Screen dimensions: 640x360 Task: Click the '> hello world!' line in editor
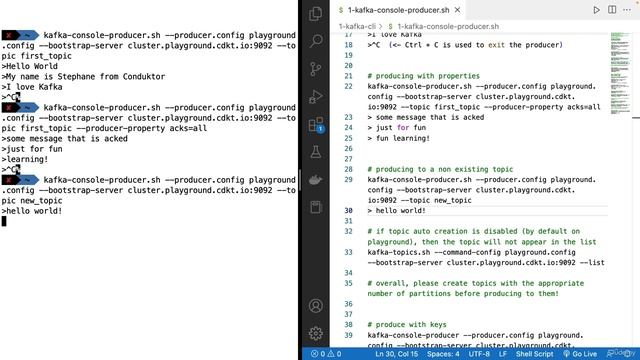coord(396,211)
